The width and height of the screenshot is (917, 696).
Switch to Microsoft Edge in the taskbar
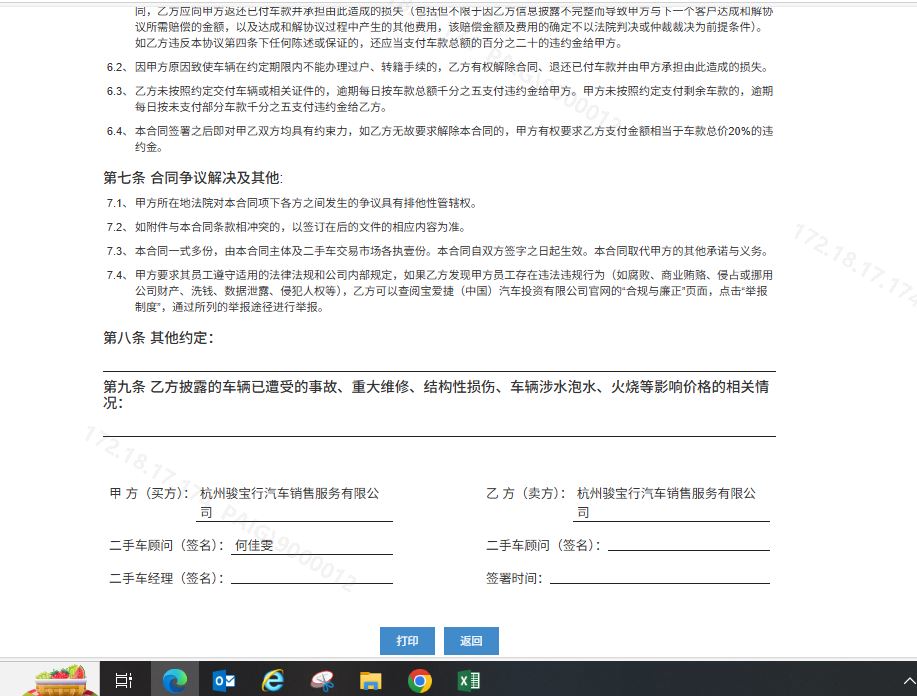pyautogui.click(x=174, y=680)
